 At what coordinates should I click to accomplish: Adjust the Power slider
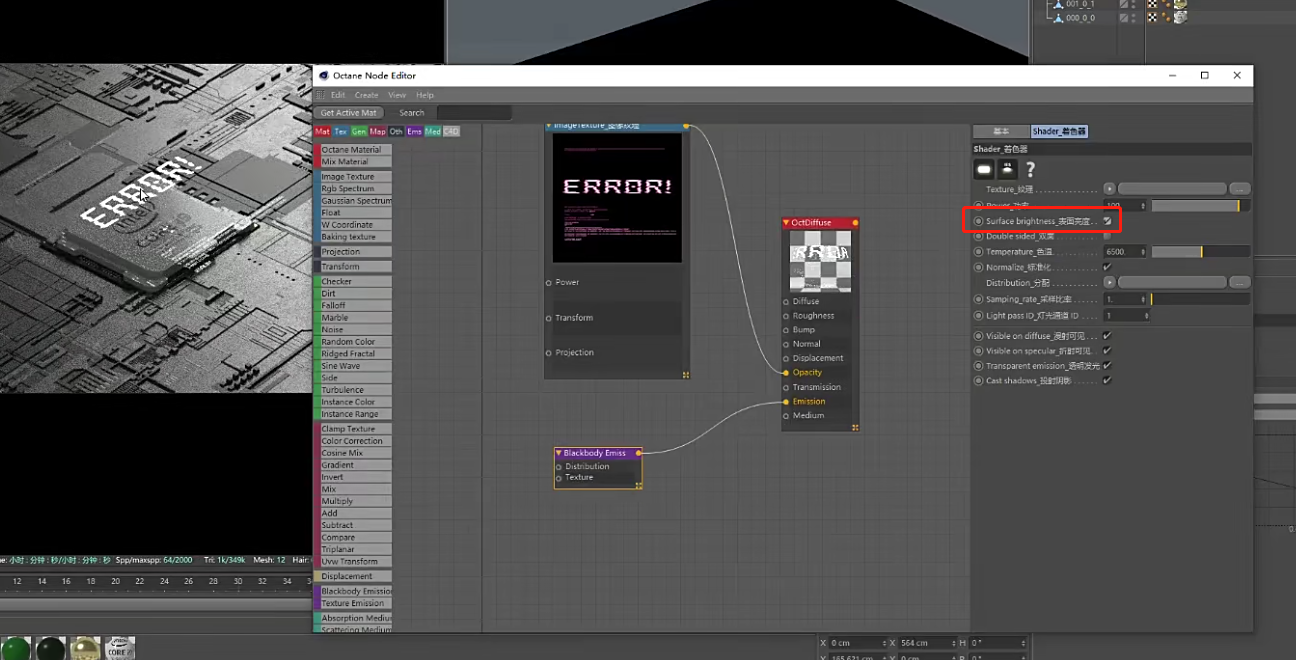(1201, 206)
